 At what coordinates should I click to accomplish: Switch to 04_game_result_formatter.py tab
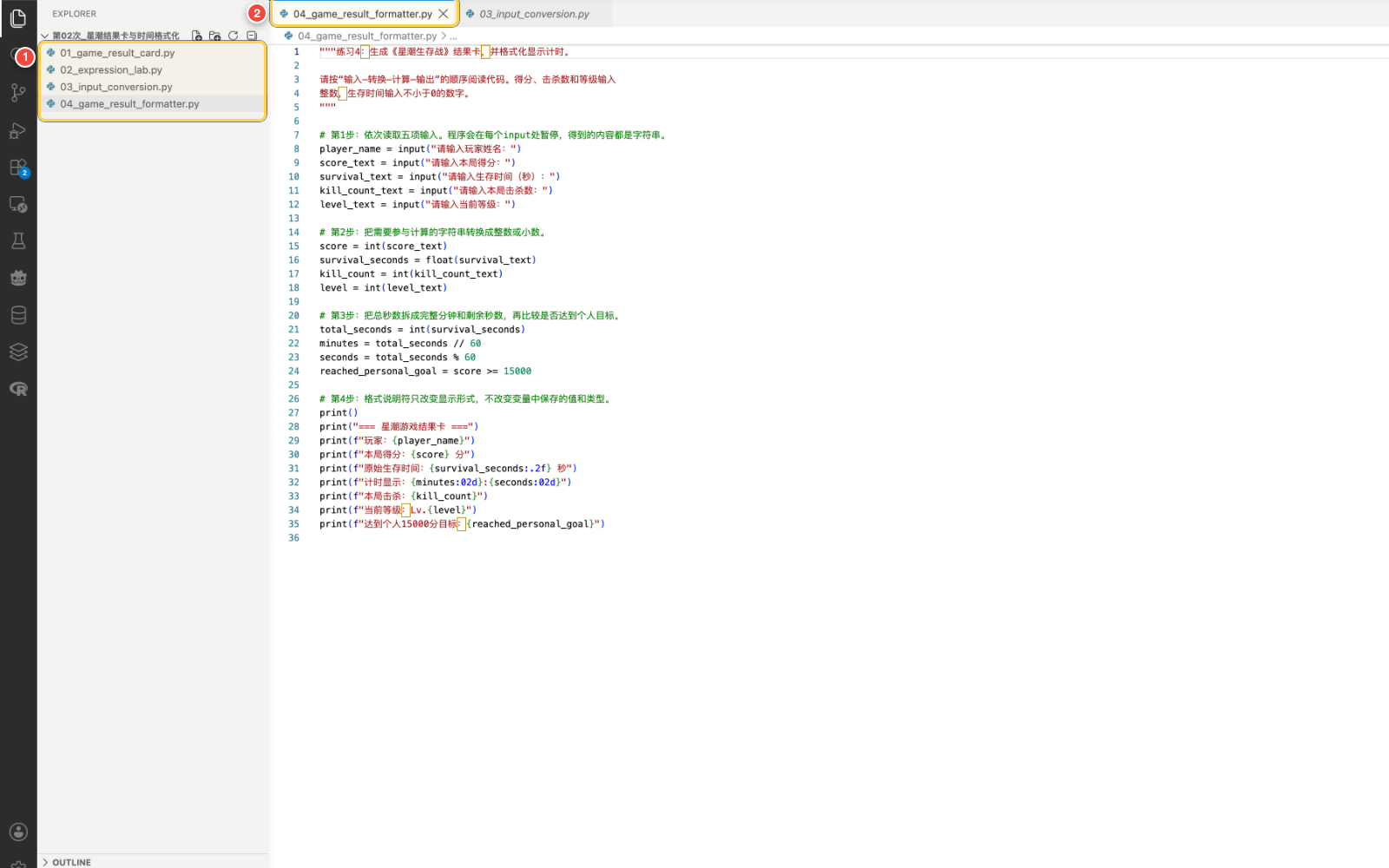click(364, 14)
